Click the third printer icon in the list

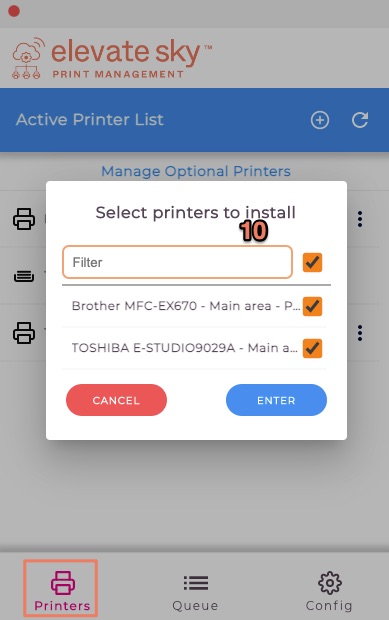tap(24, 333)
